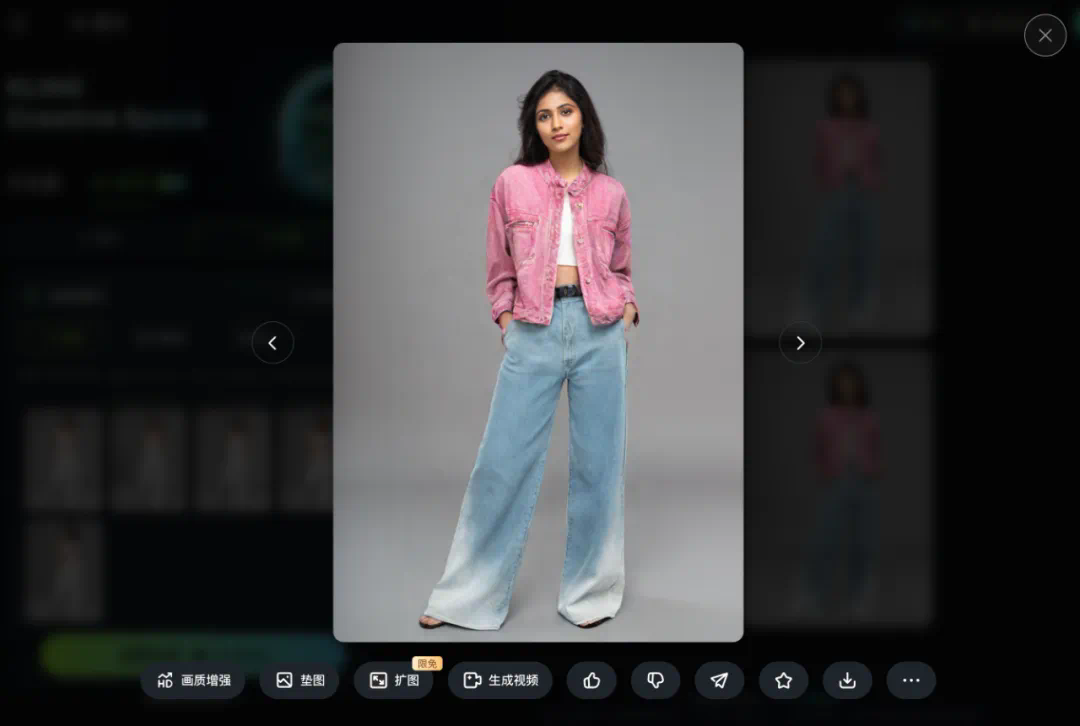Click the HD icon within 画质增强
Image resolution: width=1080 pixels, height=726 pixels.
pos(165,681)
